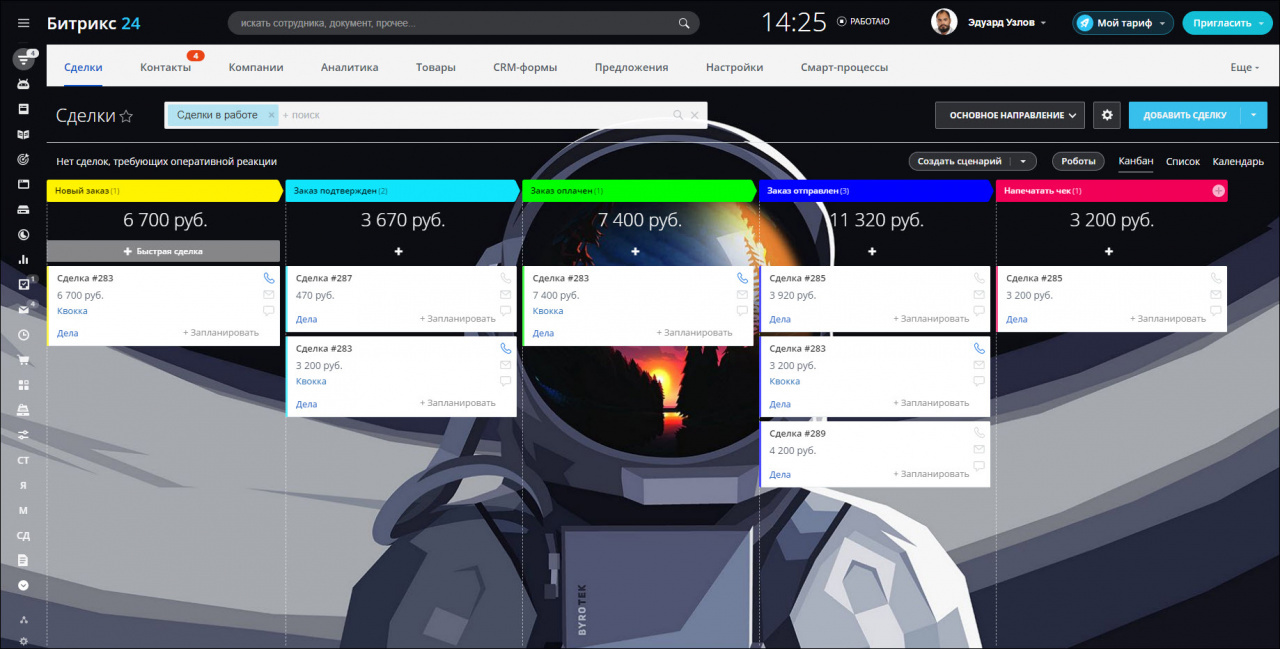Open the hamburger main menu
This screenshot has width=1280, height=649.
click(24, 23)
